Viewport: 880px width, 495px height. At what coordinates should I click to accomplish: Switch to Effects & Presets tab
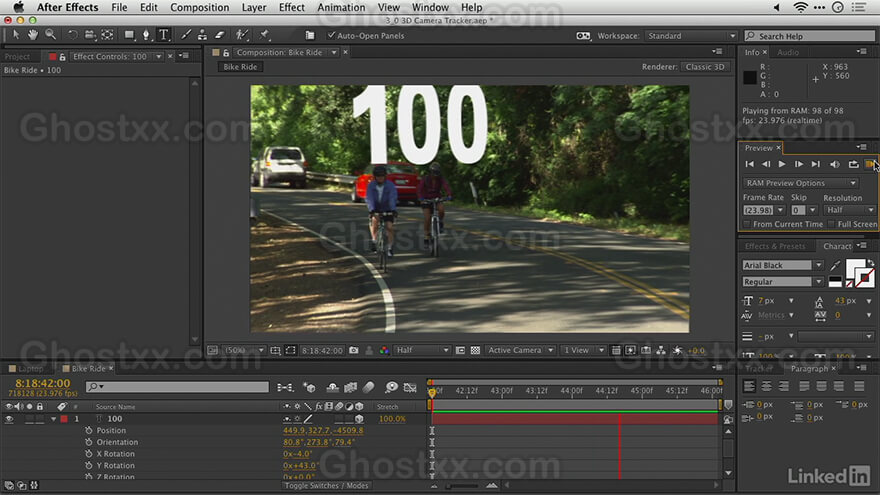[x=774, y=246]
